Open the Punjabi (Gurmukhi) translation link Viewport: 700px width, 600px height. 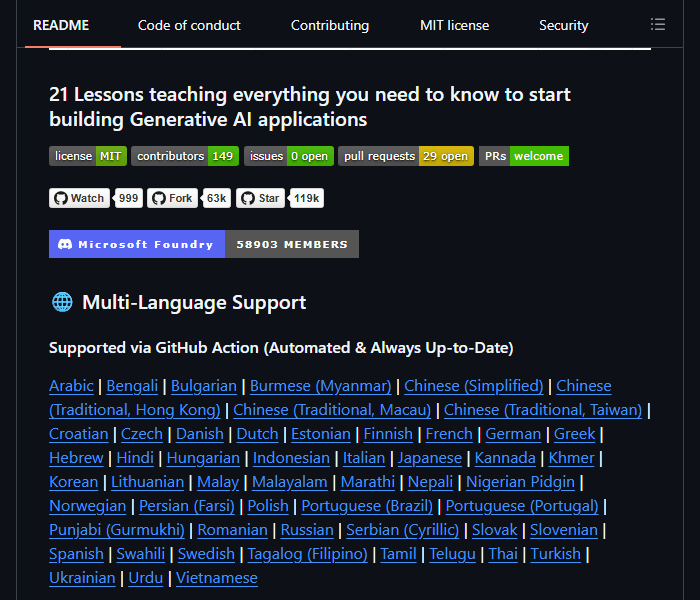click(117, 531)
